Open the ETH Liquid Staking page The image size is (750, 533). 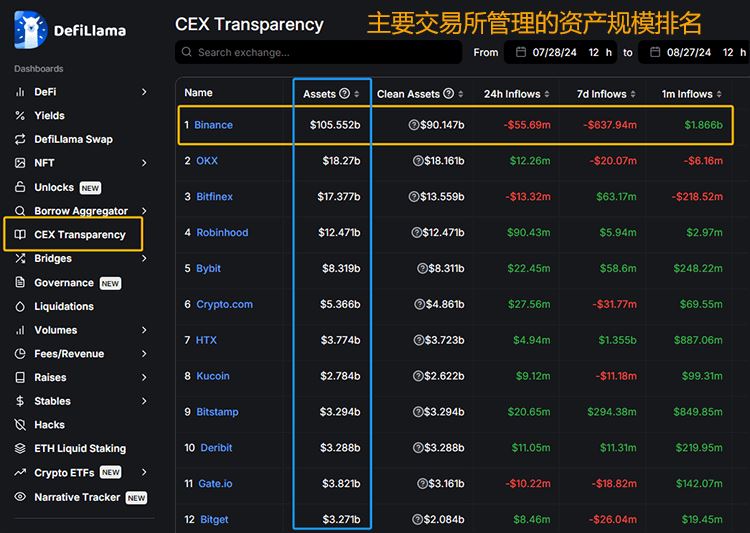tap(79, 449)
